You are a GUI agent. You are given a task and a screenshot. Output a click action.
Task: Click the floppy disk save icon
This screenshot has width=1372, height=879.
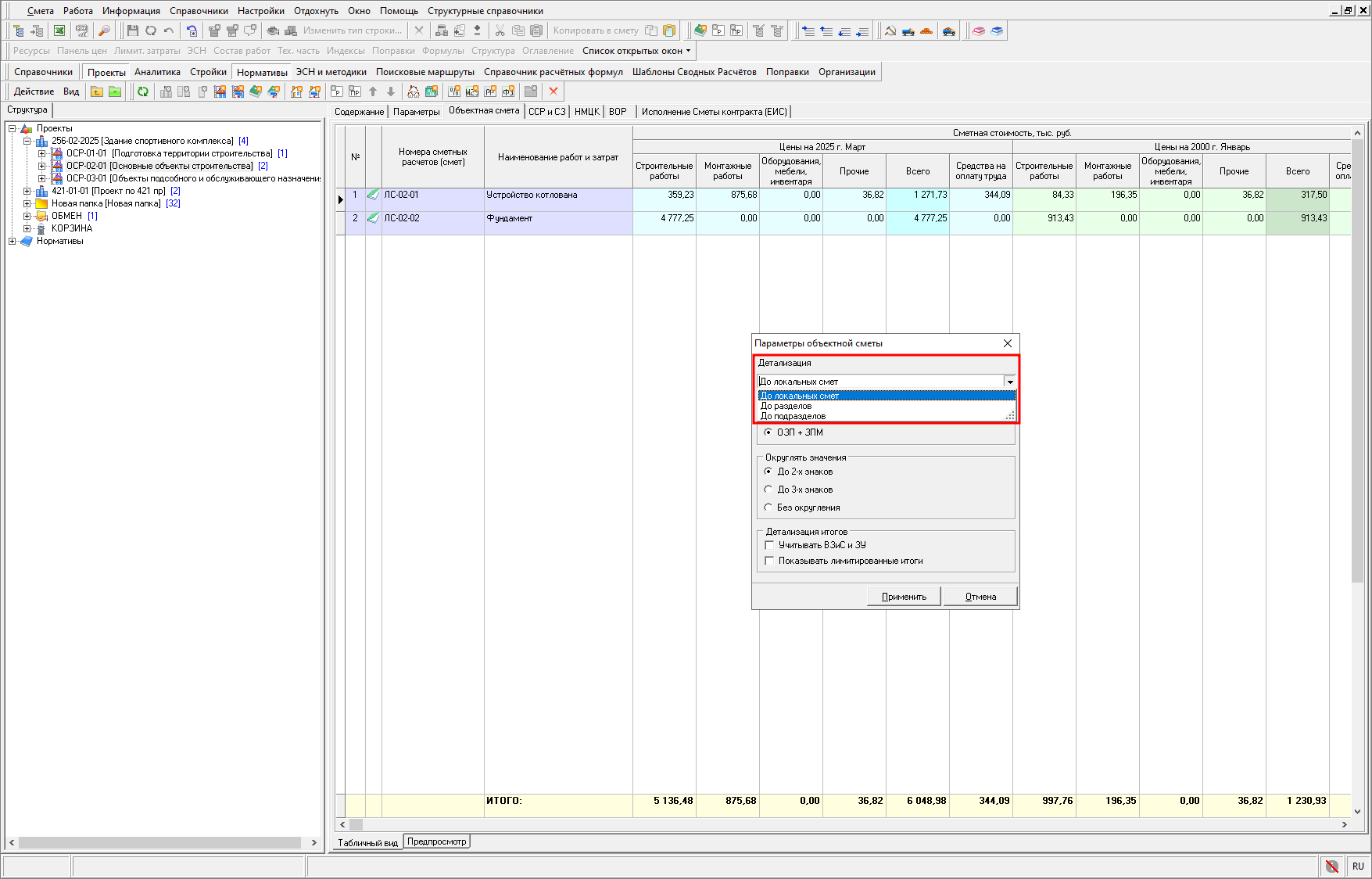pos(132,30)
